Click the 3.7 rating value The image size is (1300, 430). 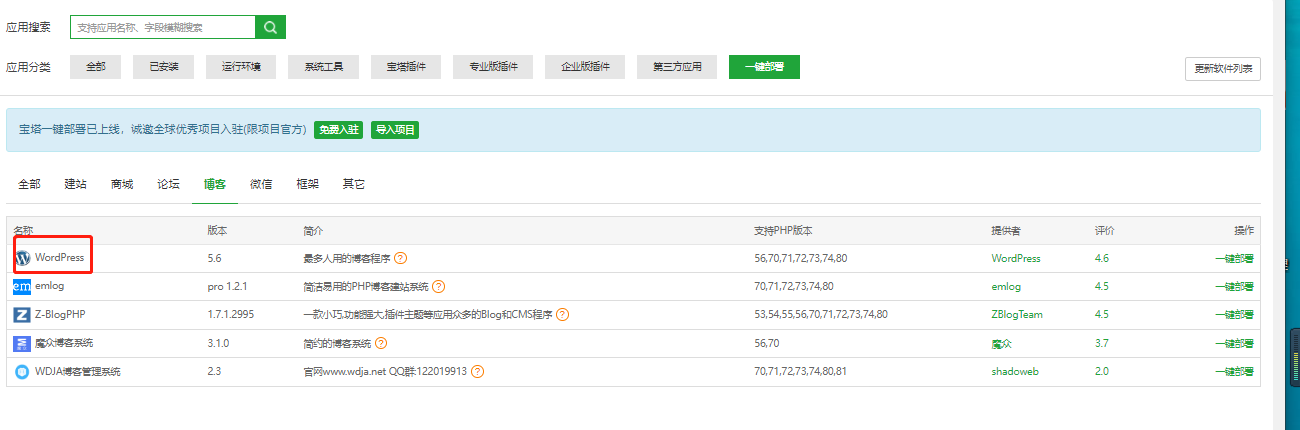[x=1101, y=343]
